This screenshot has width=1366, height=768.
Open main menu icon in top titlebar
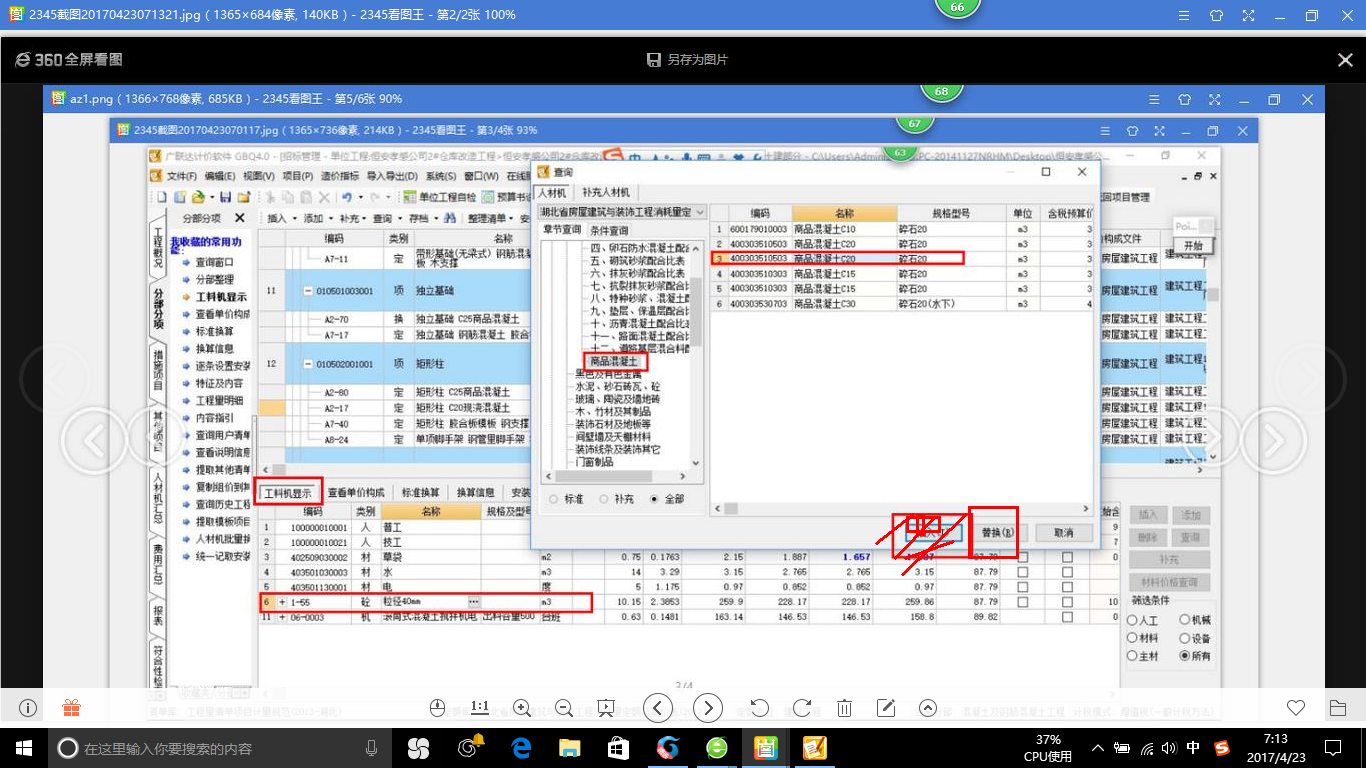1184,15
